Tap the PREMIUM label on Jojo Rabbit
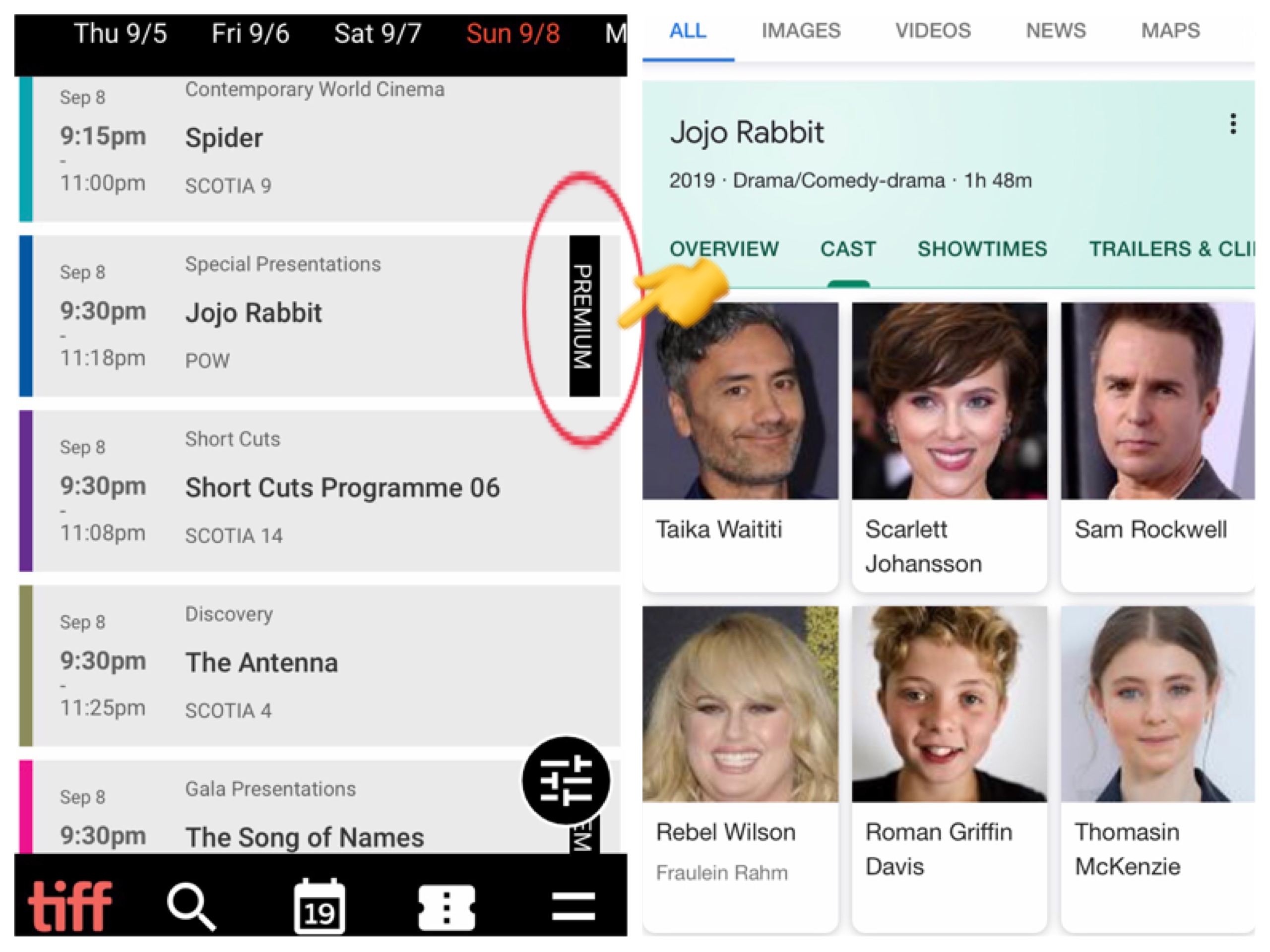Image resolution: width=1270 pixels, height=952 pixels. click(x=584, y=316)
